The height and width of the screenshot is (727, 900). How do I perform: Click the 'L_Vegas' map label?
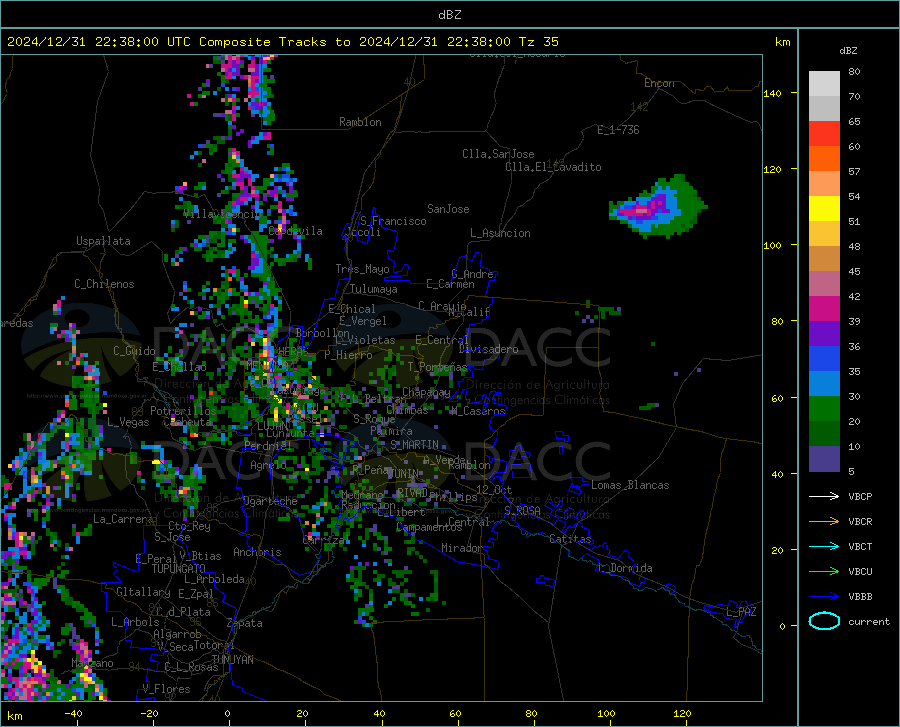(128, 422)
